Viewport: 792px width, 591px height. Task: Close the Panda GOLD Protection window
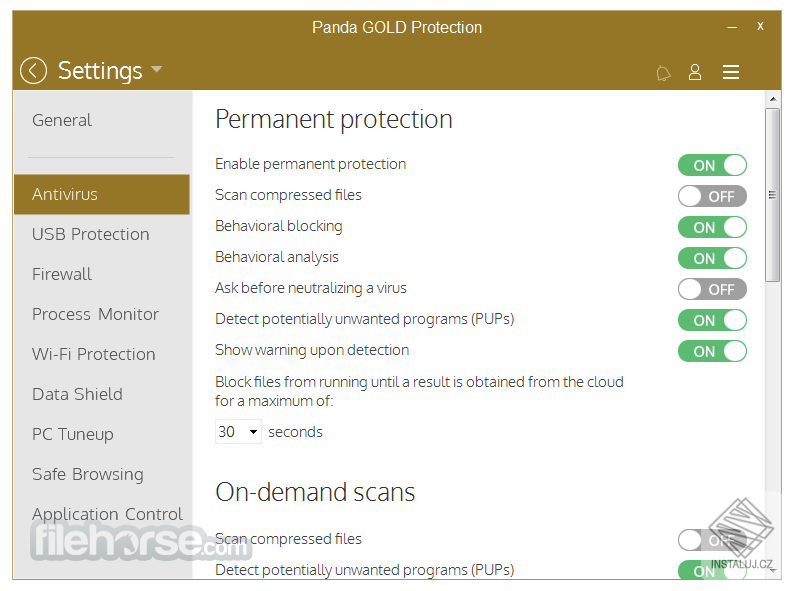click(760, 27)
